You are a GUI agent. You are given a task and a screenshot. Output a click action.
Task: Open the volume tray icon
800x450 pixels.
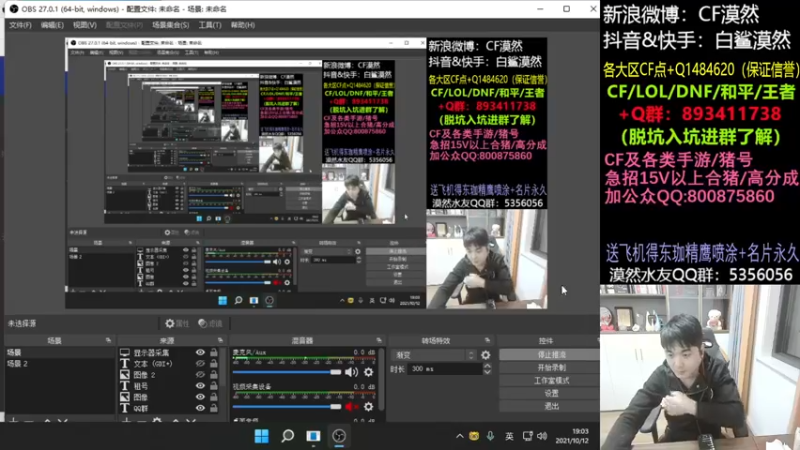542,436
